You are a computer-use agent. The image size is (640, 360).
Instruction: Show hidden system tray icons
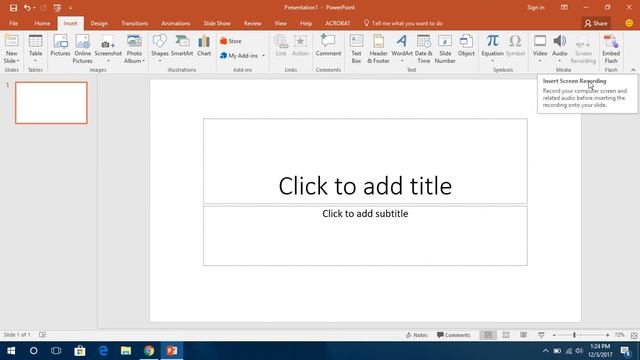pyautogui.click(x=545, y=351)
